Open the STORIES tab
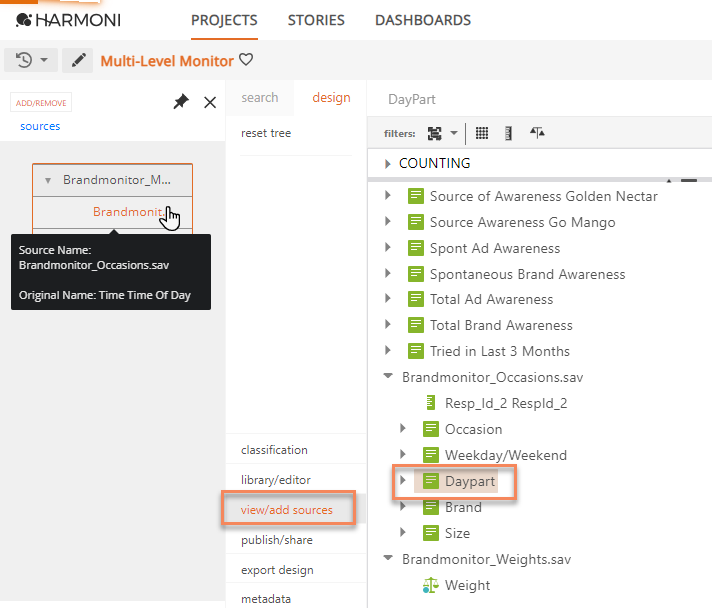Viewport: 712px width, 608px height. (x=316, y=20)
